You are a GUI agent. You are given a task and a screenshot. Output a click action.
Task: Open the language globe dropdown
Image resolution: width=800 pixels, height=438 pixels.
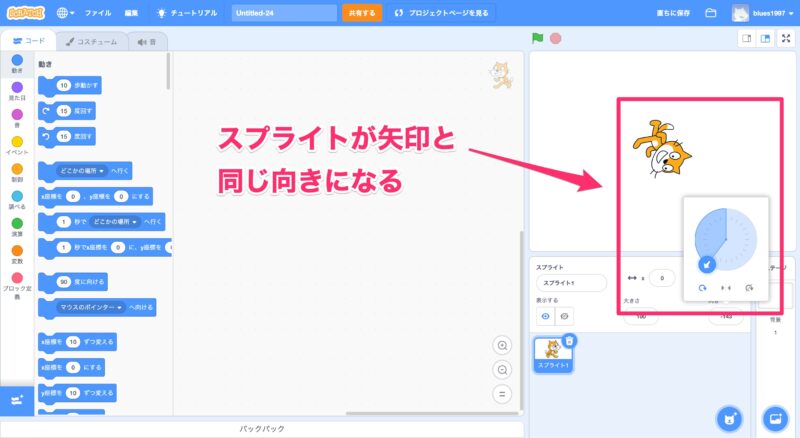click(67, 13)
